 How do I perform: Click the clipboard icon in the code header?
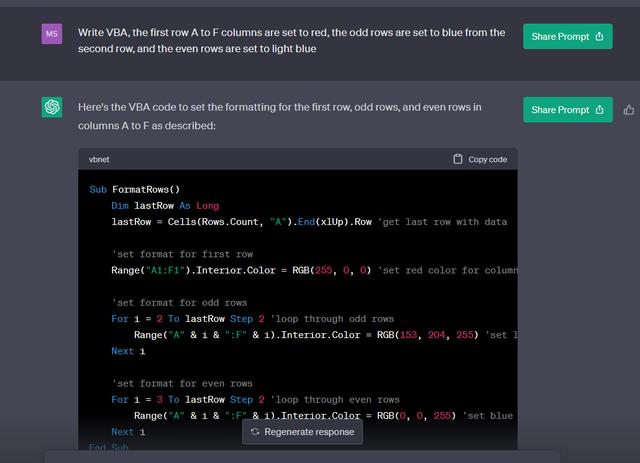(458, 159)
